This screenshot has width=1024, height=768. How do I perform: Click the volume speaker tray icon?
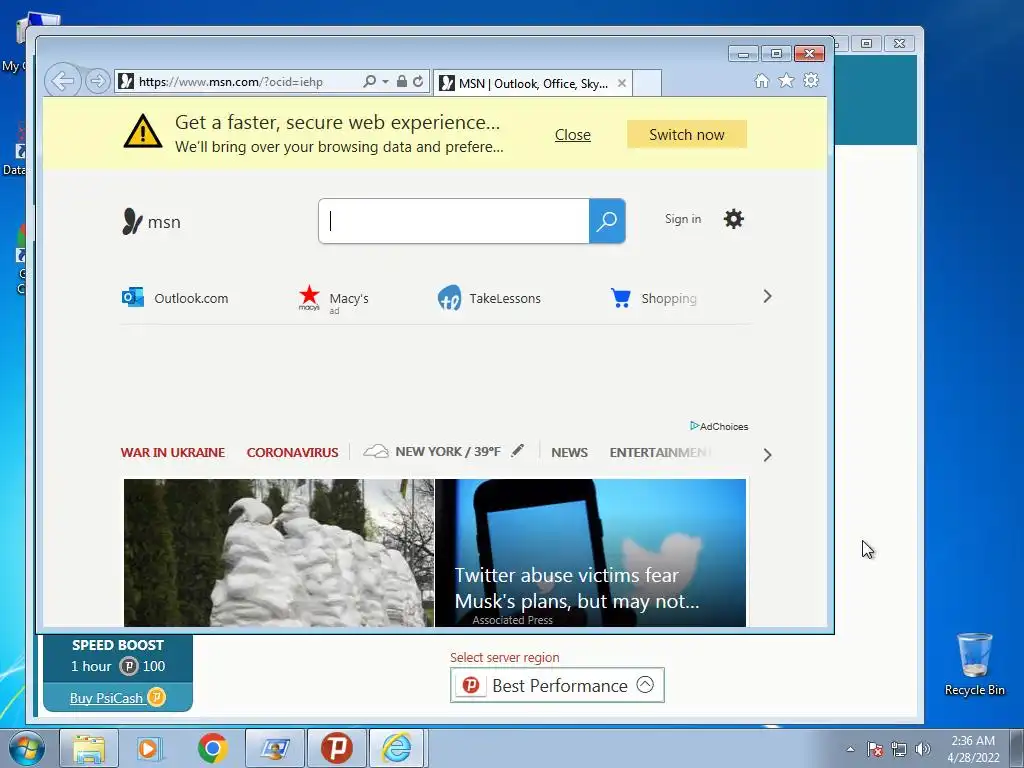tap(923, 749)
